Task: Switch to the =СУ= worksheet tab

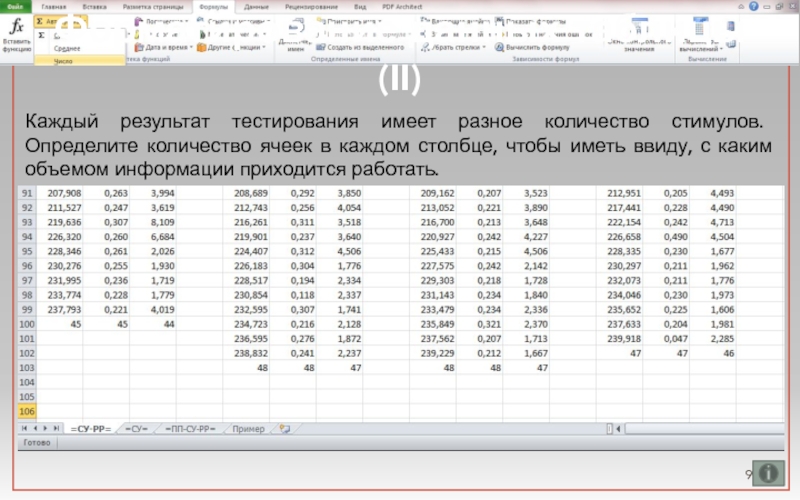Action: pyautogui.click(x=138, y=428)
